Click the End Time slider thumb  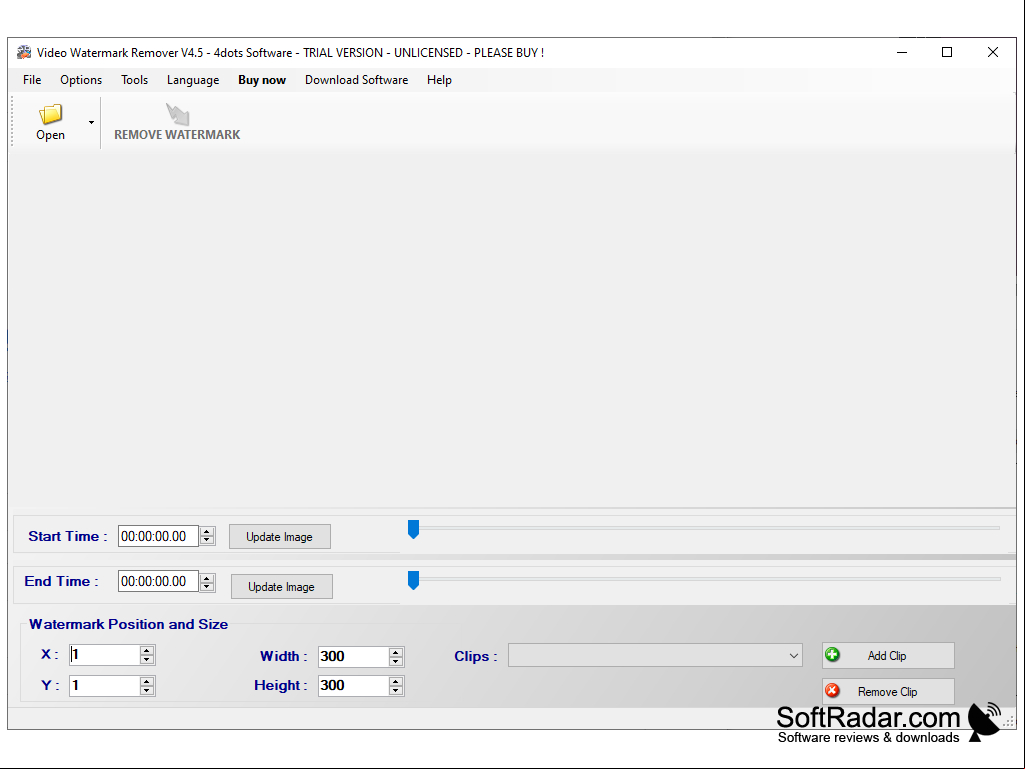413,580
